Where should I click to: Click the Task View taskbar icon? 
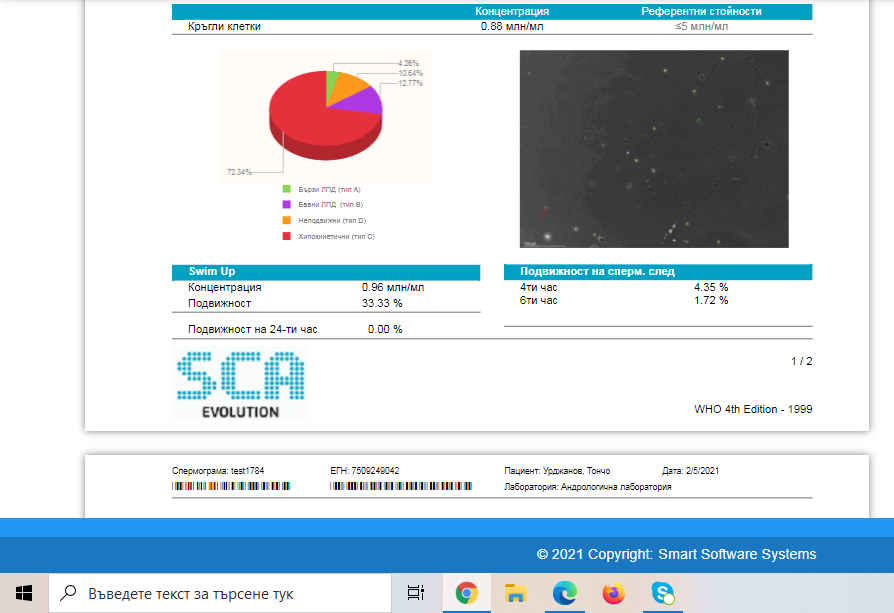416,593
